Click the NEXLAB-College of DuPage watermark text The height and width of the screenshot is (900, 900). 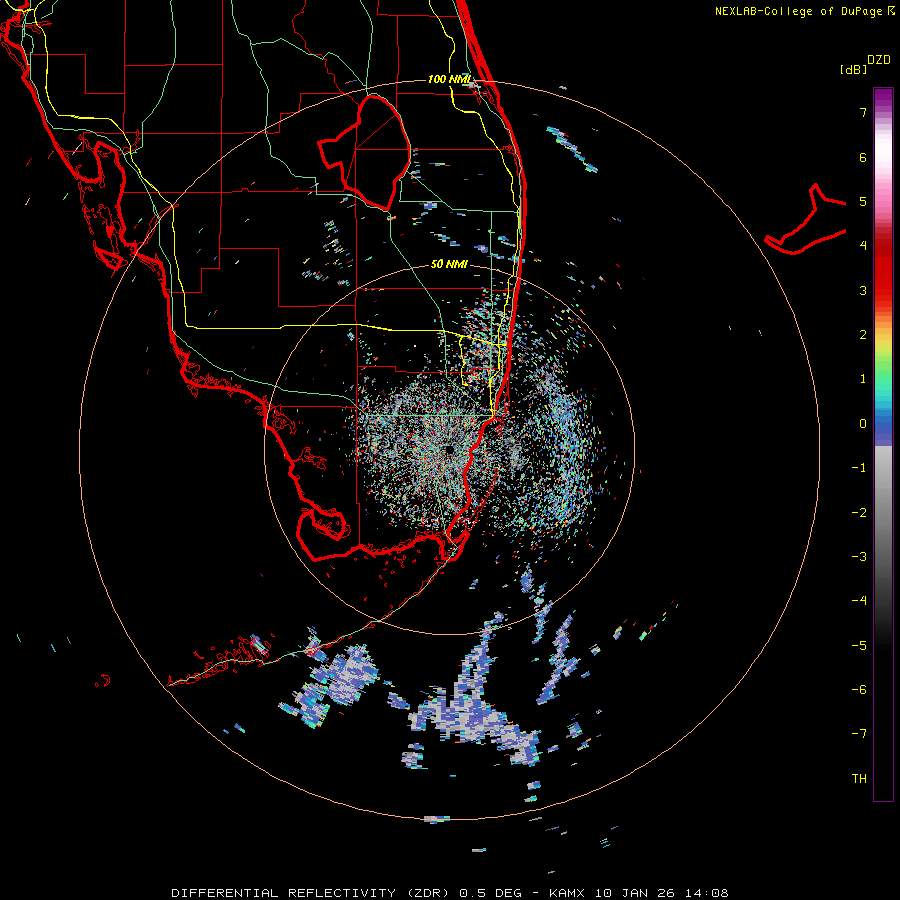pos(805,11)
